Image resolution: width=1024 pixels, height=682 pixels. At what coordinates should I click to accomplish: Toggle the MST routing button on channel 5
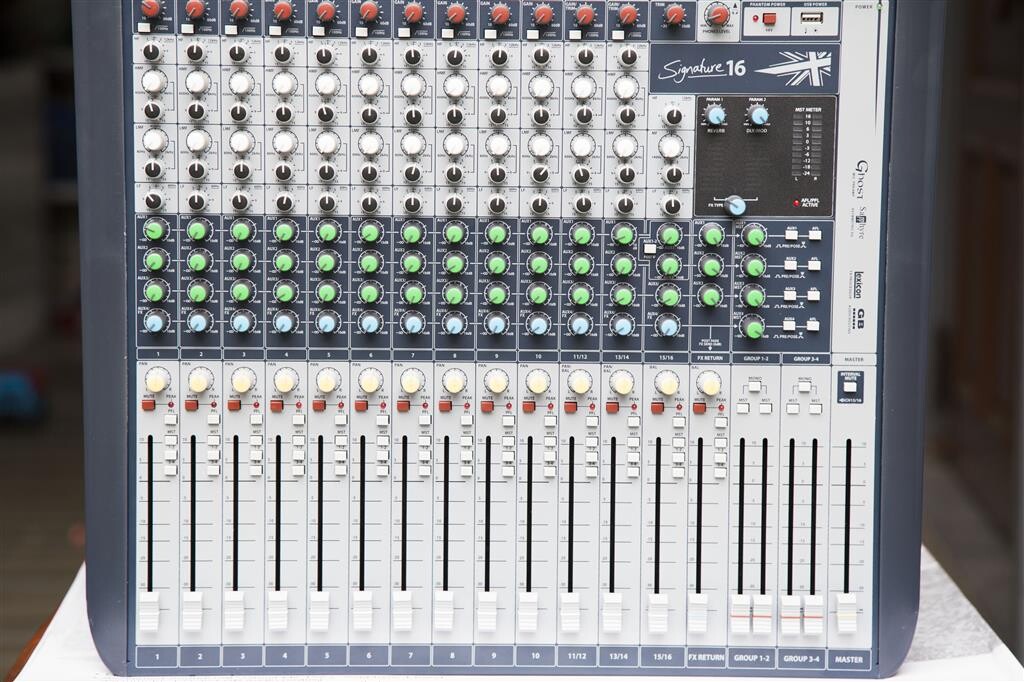point(341,440)
